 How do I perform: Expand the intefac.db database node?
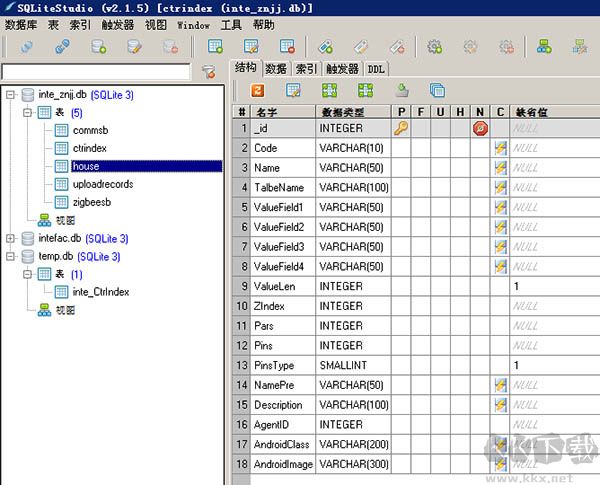pos(11,238)
